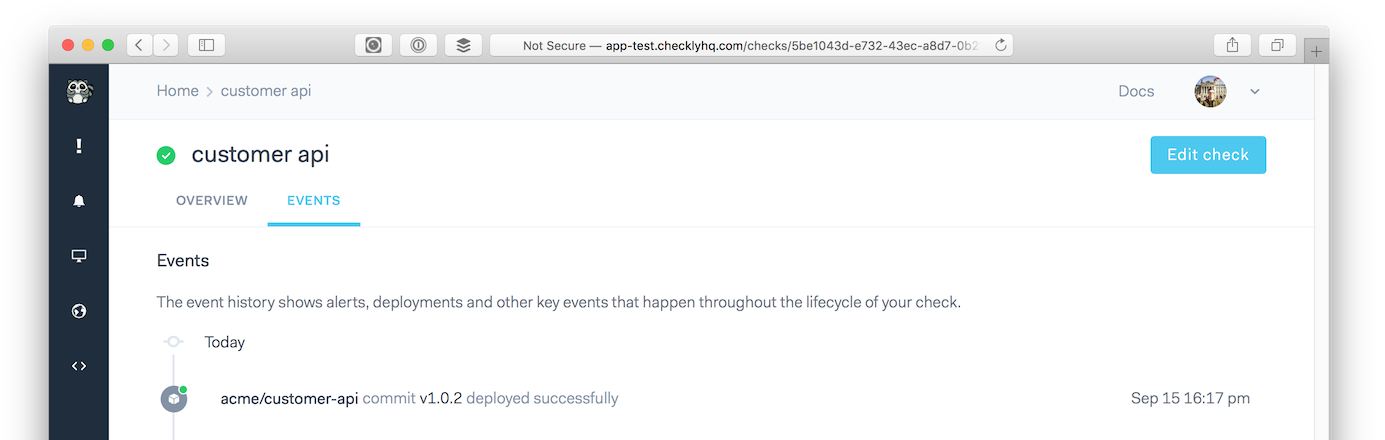
Task: Click the Checkly raccoon logo
Action: pyautogui.click(x=79, y=92)
